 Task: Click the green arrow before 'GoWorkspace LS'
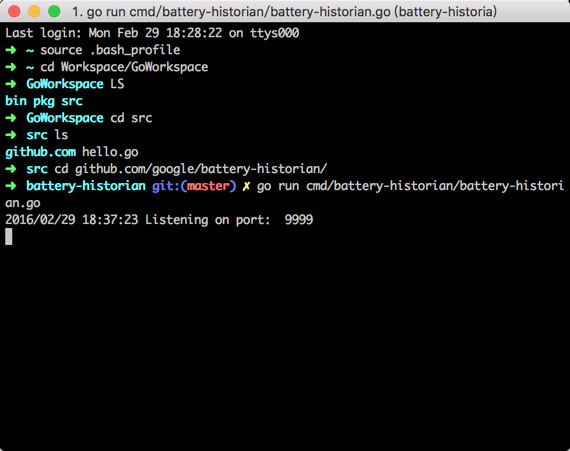[x=11, y=84]
